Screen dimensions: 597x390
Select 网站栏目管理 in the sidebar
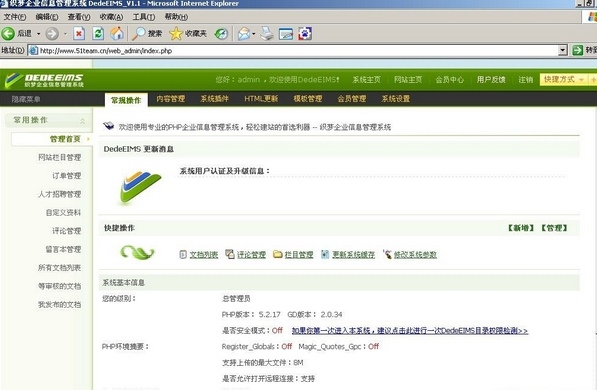coord(59,157)
